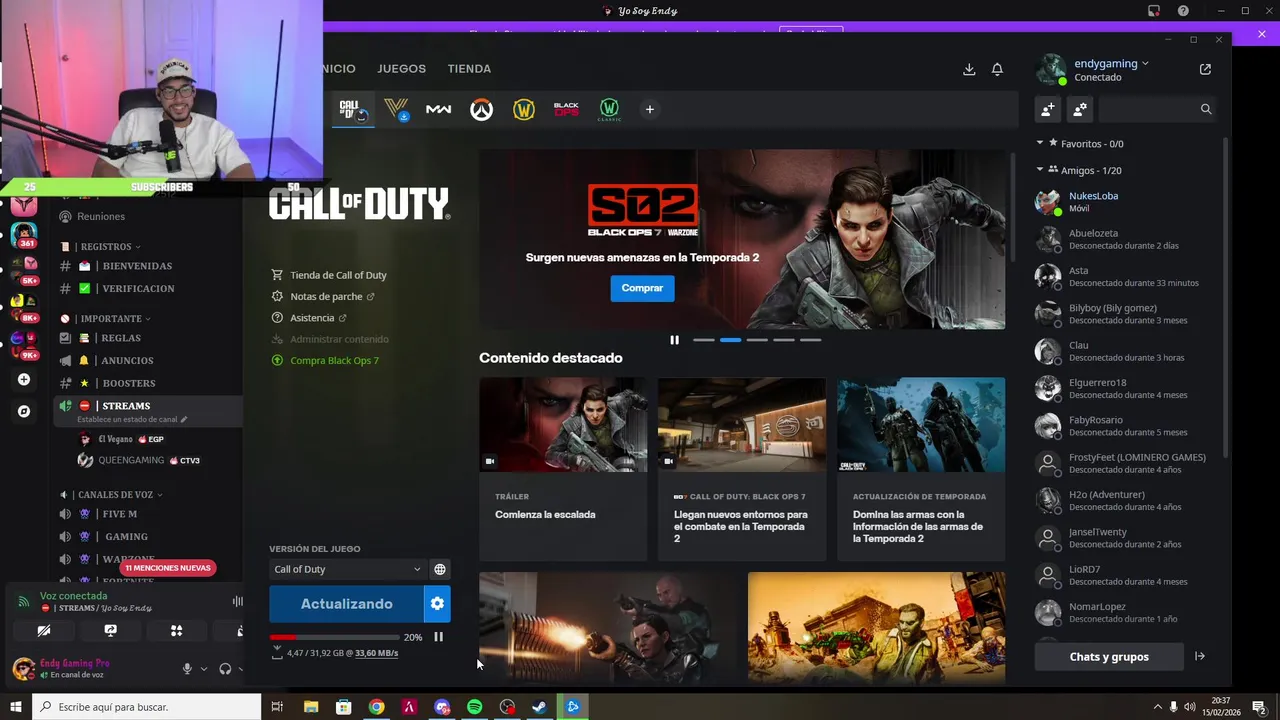Open the Black Ops game icon
Viewport: 1280px width, 720px height.
tap(566, 109)
